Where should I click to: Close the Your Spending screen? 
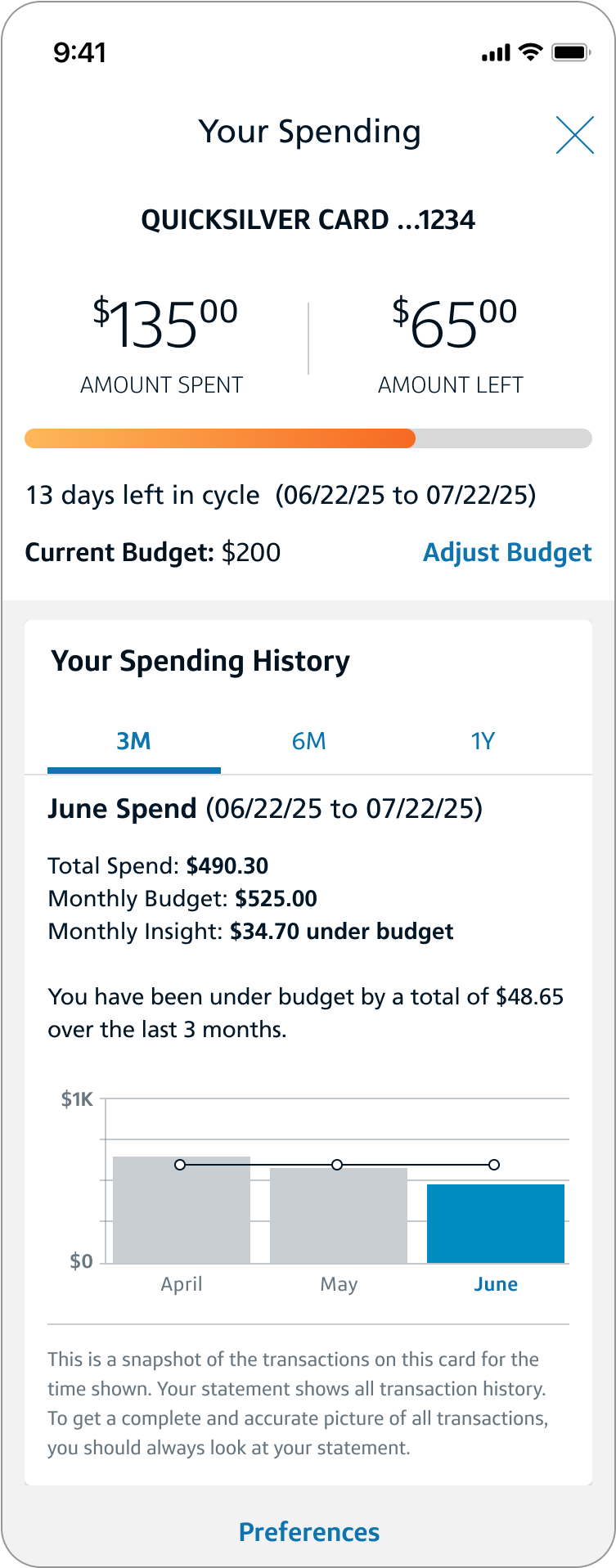[x=574, y=135]
